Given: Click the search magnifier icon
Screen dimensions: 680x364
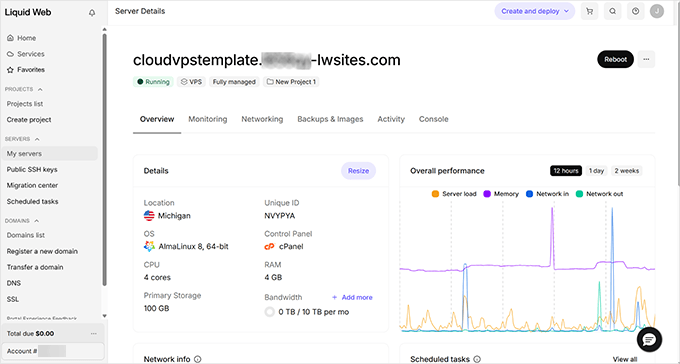Looking at the screenshot, I should [612, 11].
